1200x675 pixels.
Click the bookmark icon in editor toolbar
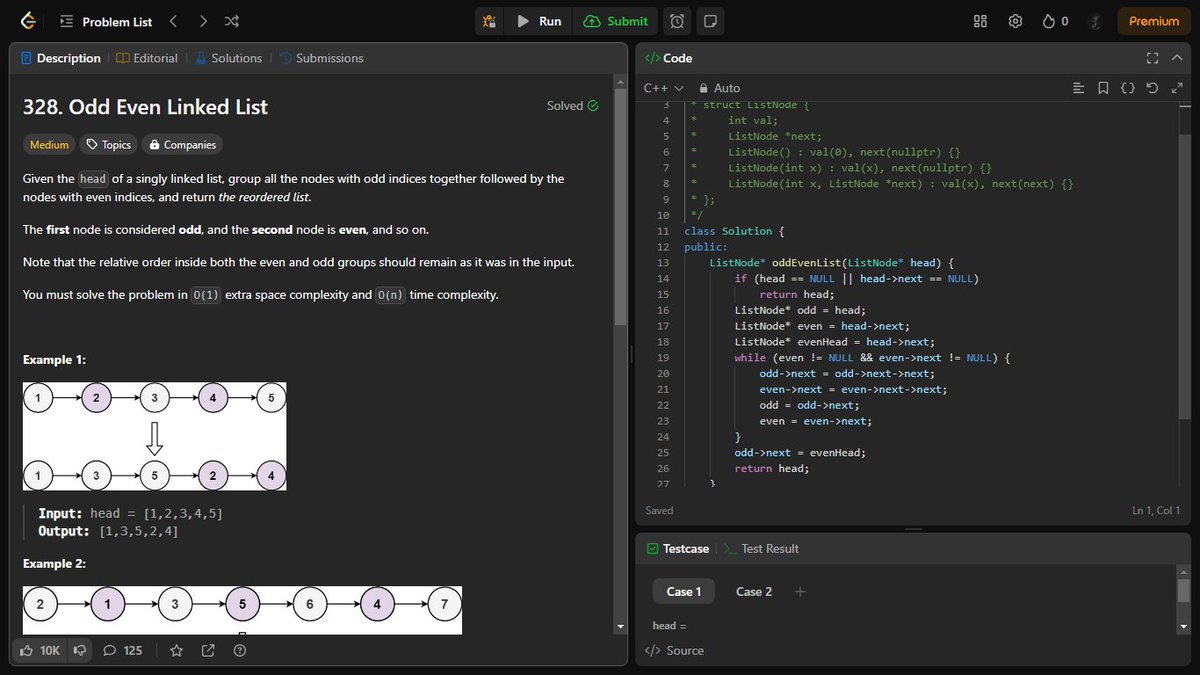pyautogui.click(x=1103, y=88)
